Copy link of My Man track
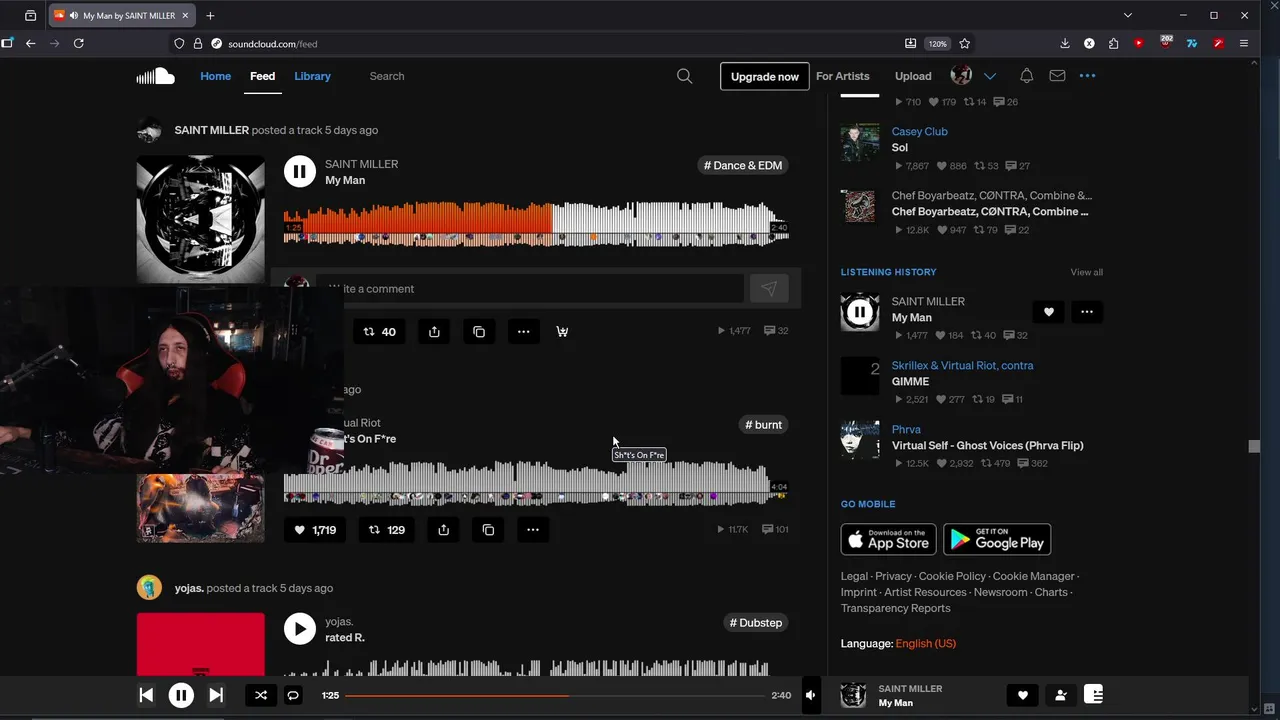1280x720 pixels. tap(479, 332)
